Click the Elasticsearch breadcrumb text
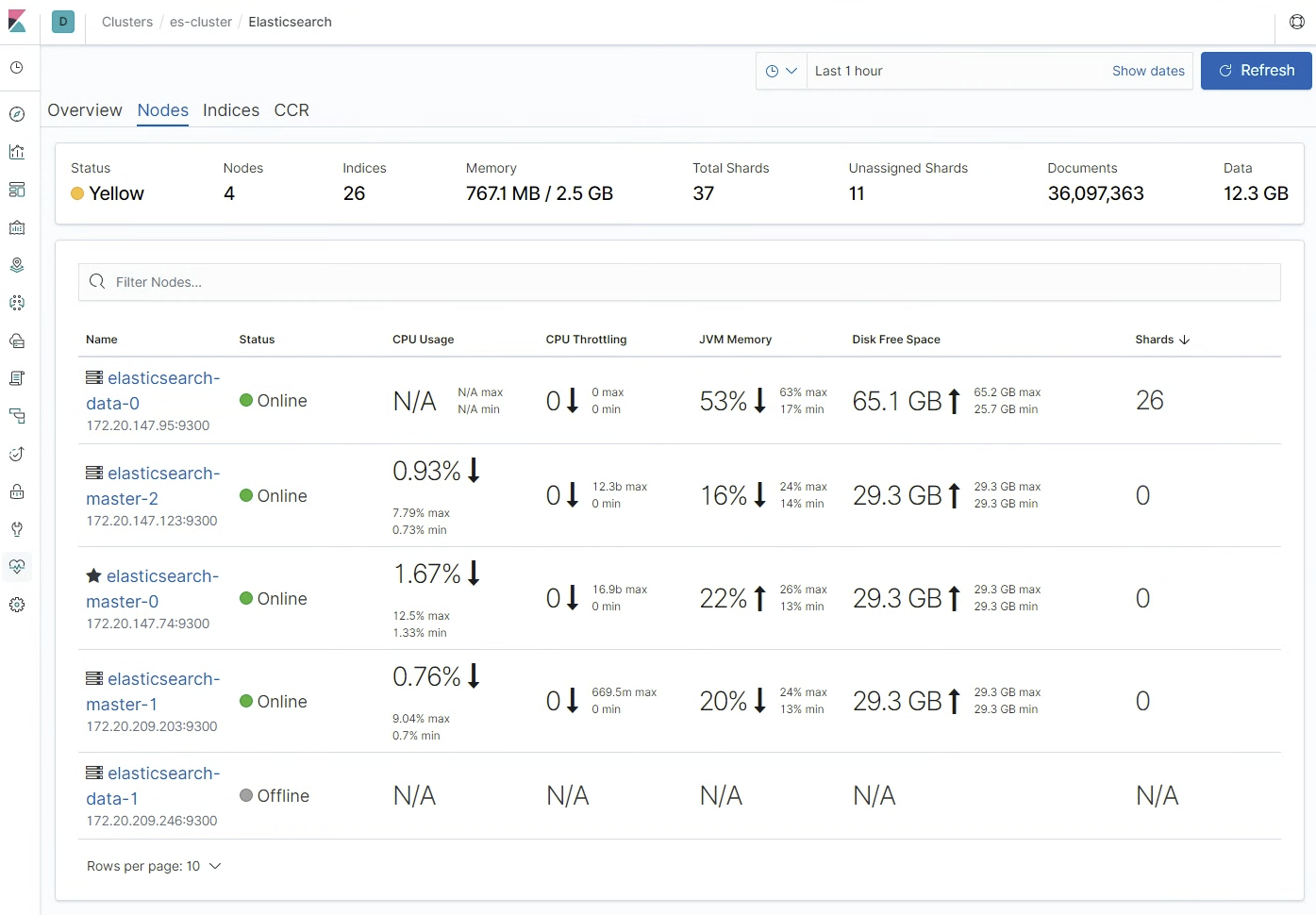This screenshot has height=915, width=1316. 290,22
